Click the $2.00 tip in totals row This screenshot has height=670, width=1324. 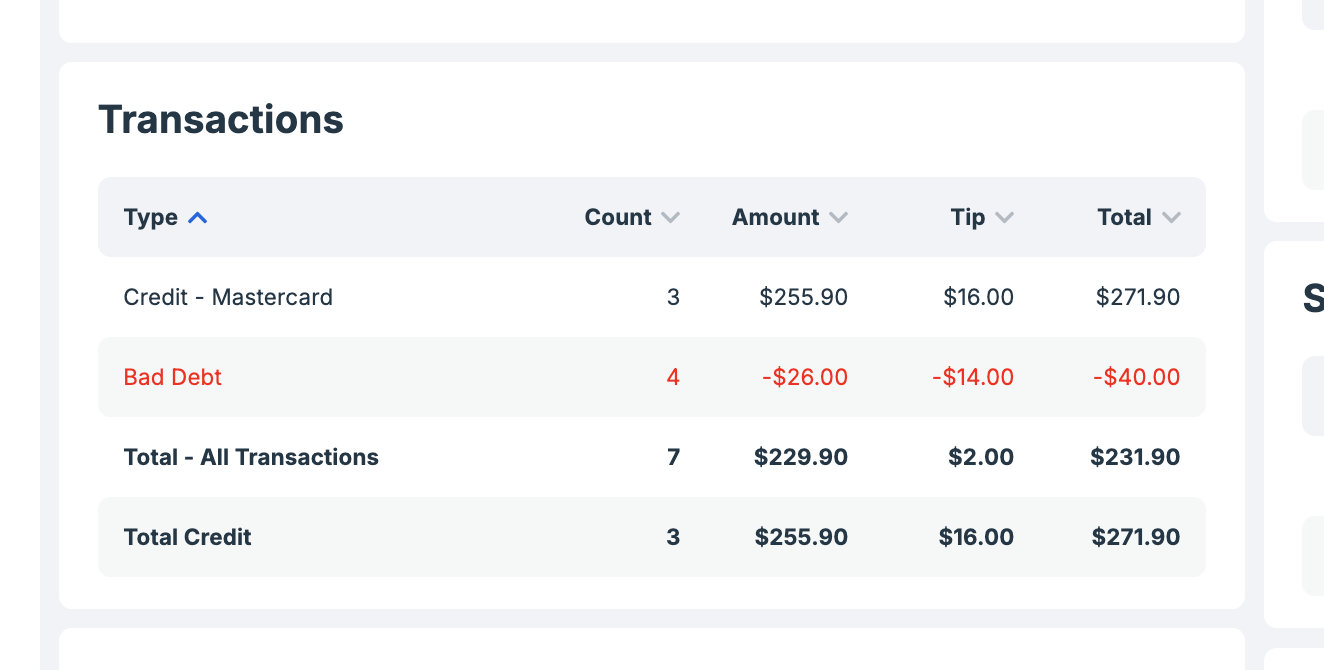pyautogui.click(x=980, y=457)
